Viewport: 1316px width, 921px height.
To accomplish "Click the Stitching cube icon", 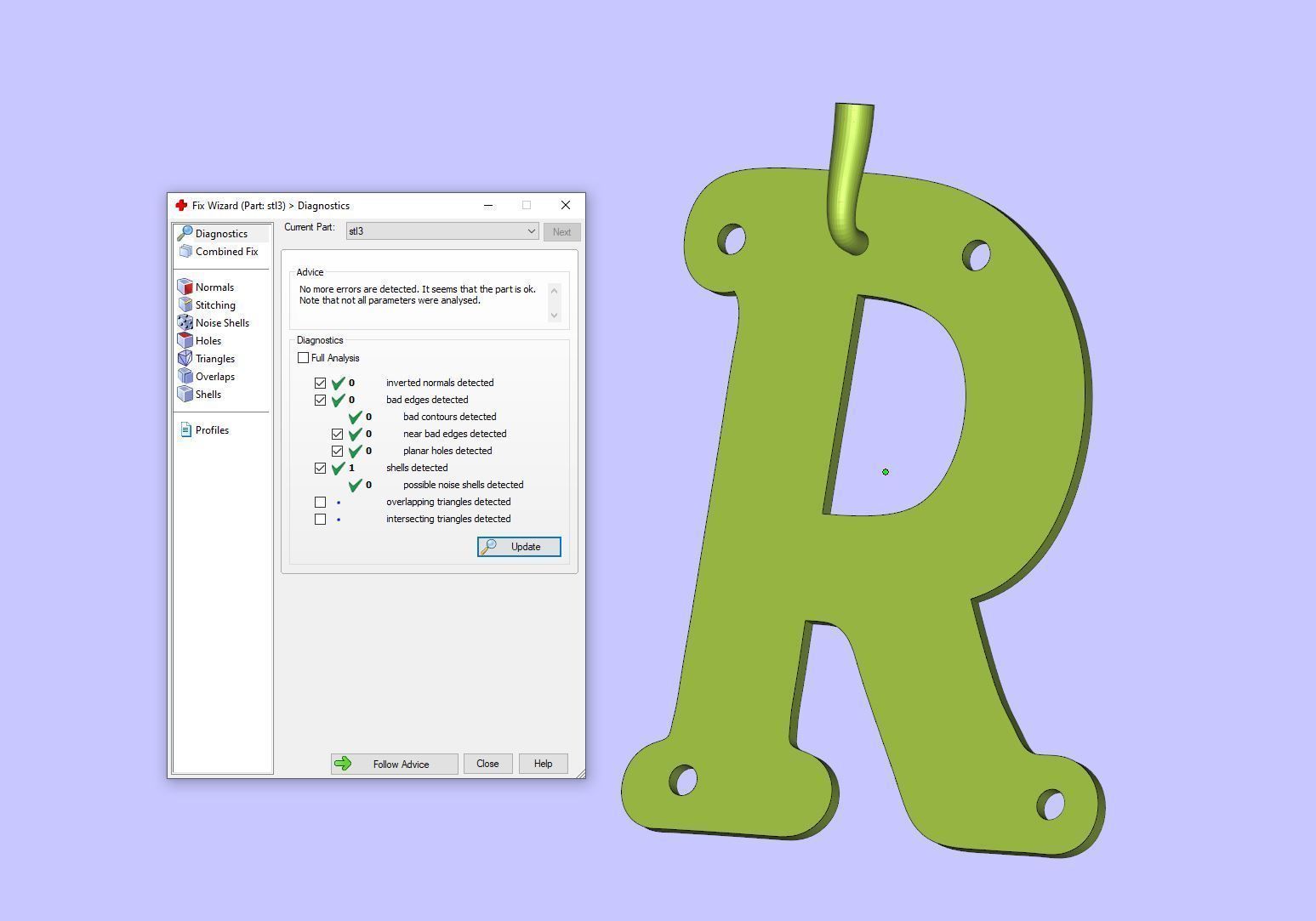I will (x=185, y=305).
